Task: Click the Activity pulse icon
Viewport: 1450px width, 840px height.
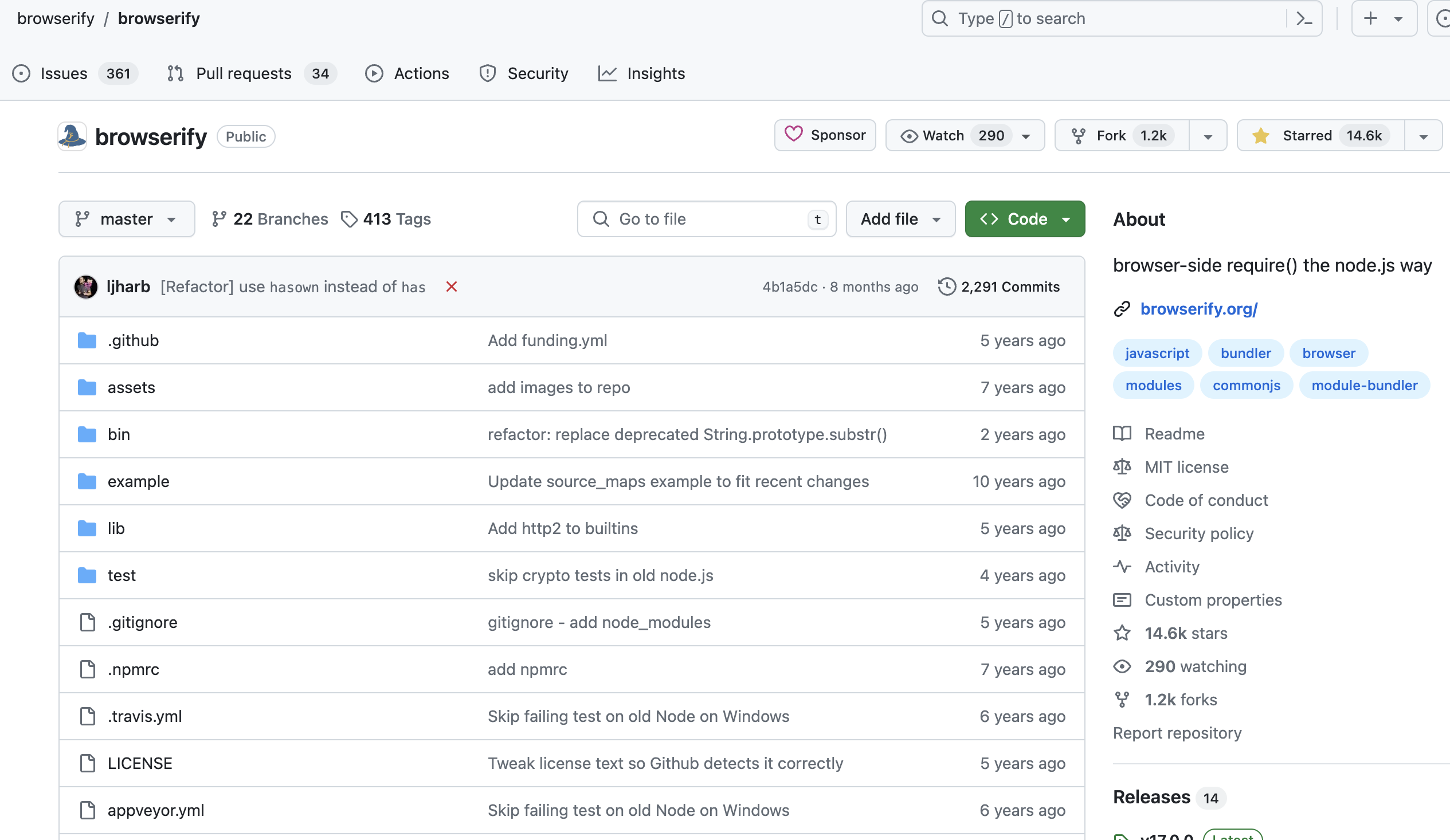Action: [1122, 567]
